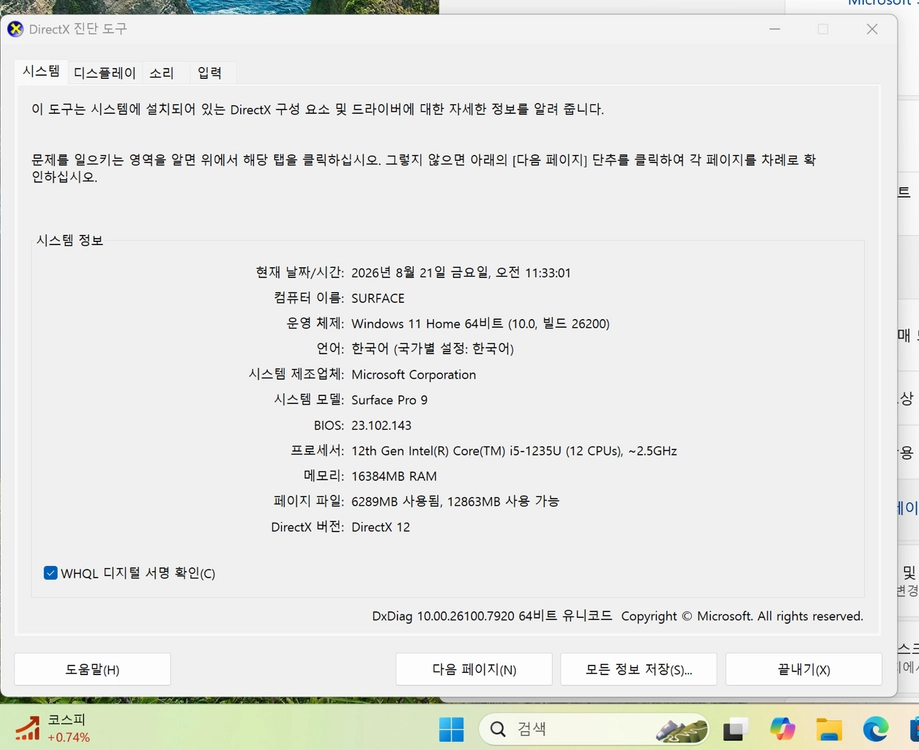Close the DirectX 진단 도구 window
The image size is (919, 750).
tap(872, 29)
